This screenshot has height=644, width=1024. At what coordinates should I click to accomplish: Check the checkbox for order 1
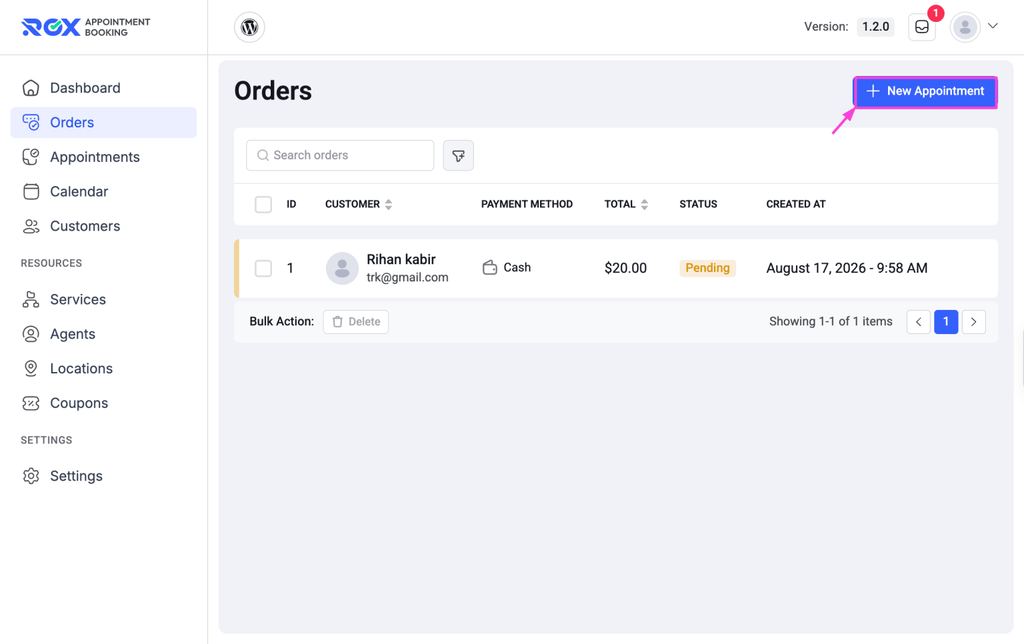263,268
